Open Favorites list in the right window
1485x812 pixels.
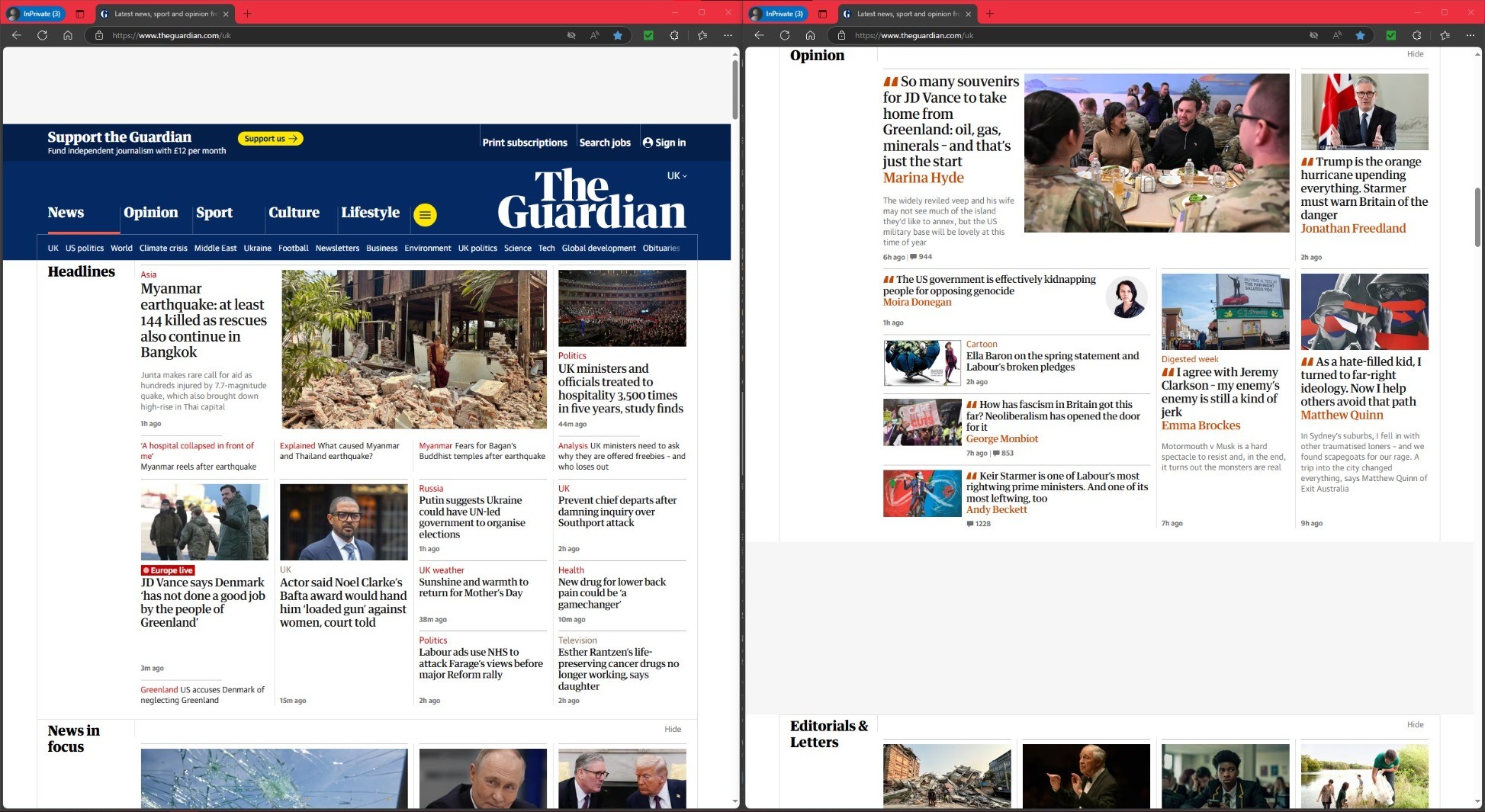[x=1445, y=35]
